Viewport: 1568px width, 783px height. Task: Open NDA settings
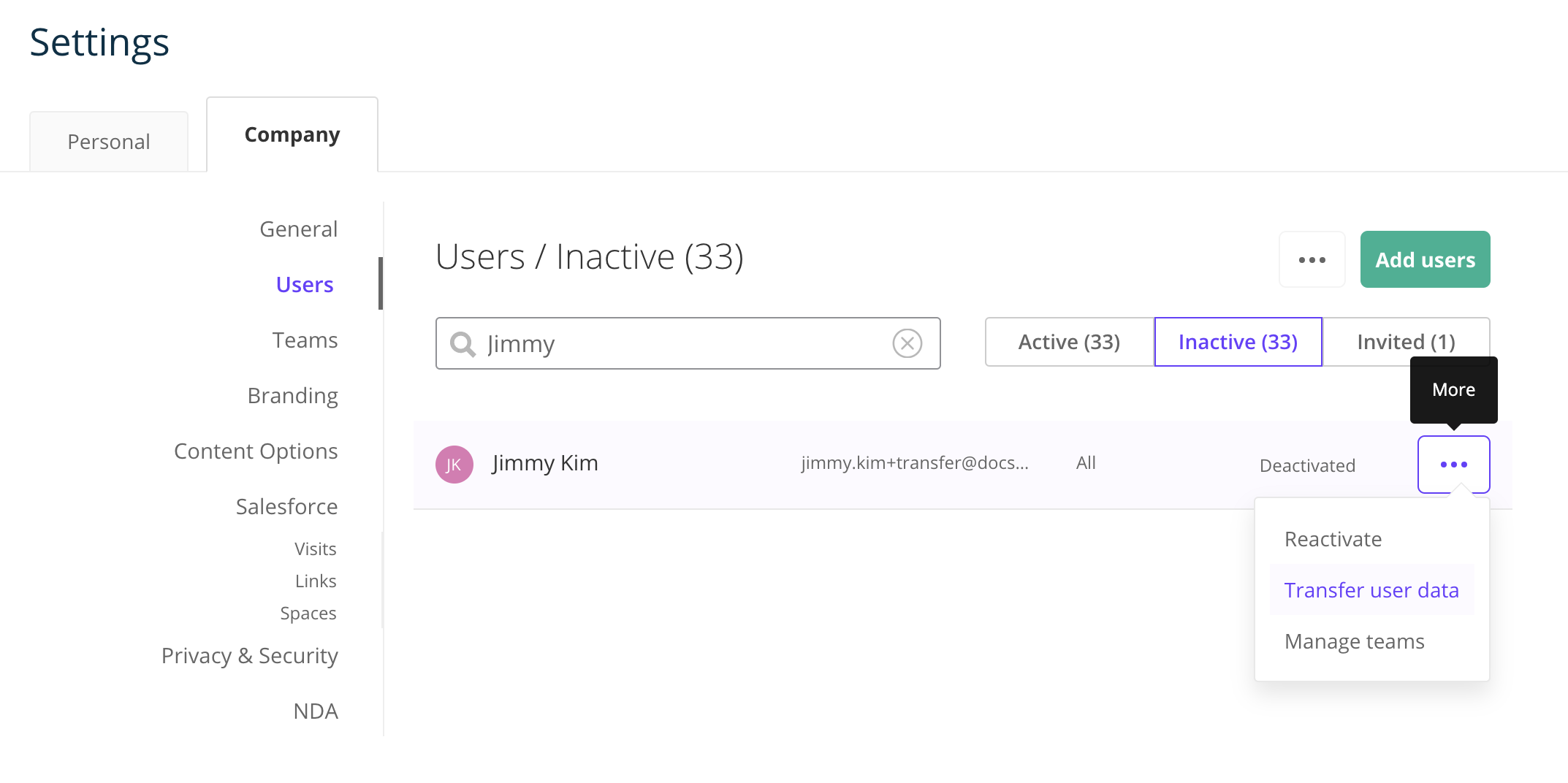point(315,710)
